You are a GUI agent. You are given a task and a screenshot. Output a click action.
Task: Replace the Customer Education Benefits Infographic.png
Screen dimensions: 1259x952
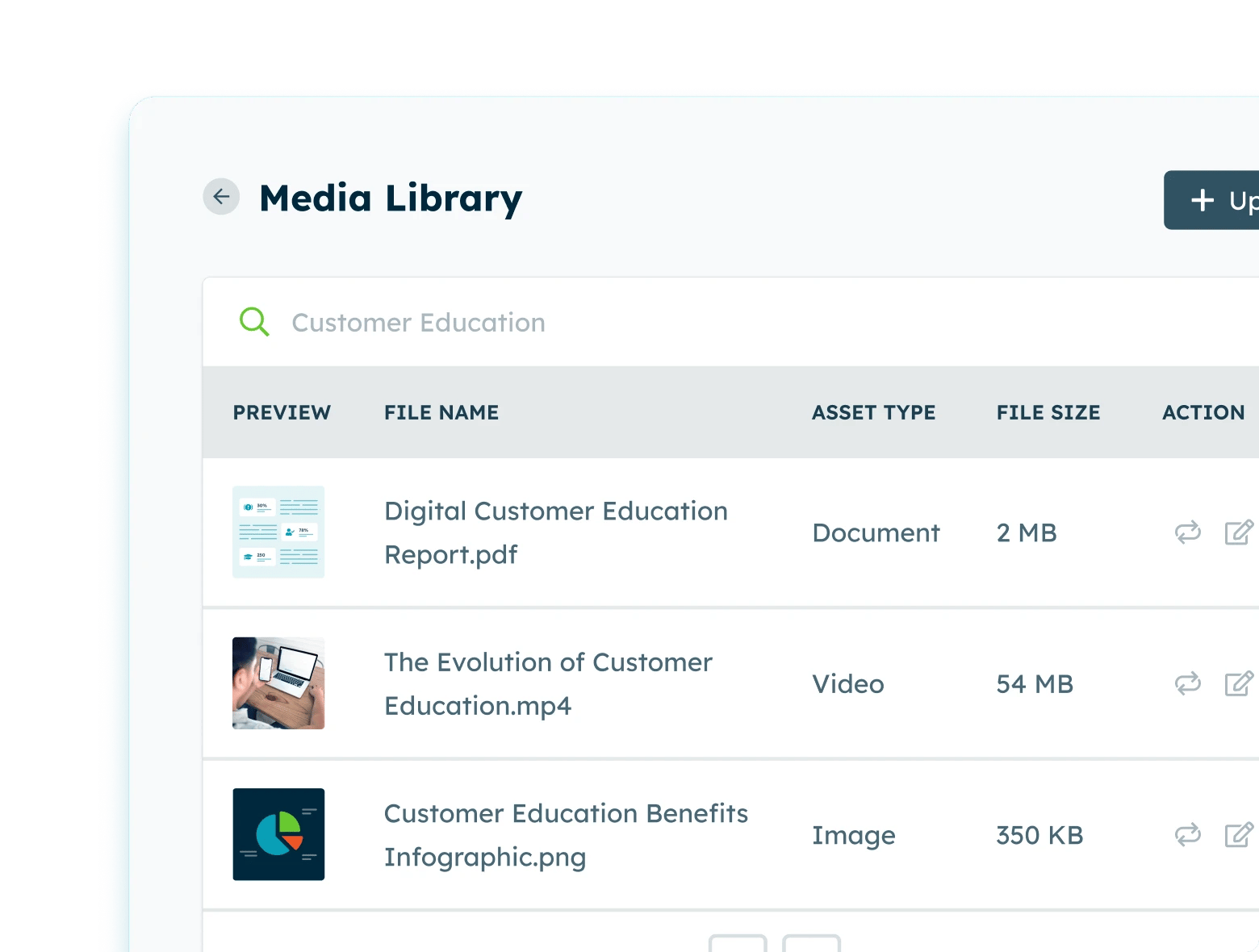pyautogui.click(x=1186, y=835)
